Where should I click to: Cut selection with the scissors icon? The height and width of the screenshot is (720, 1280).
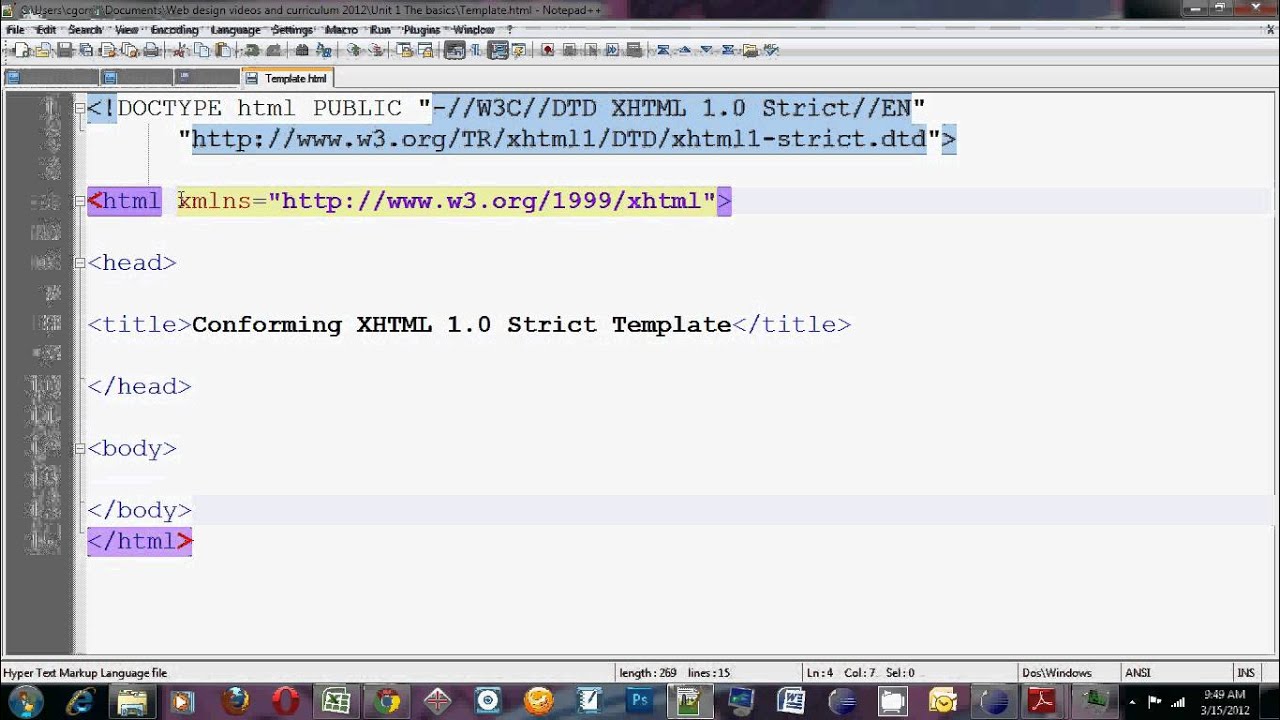[x=180, y=50]
